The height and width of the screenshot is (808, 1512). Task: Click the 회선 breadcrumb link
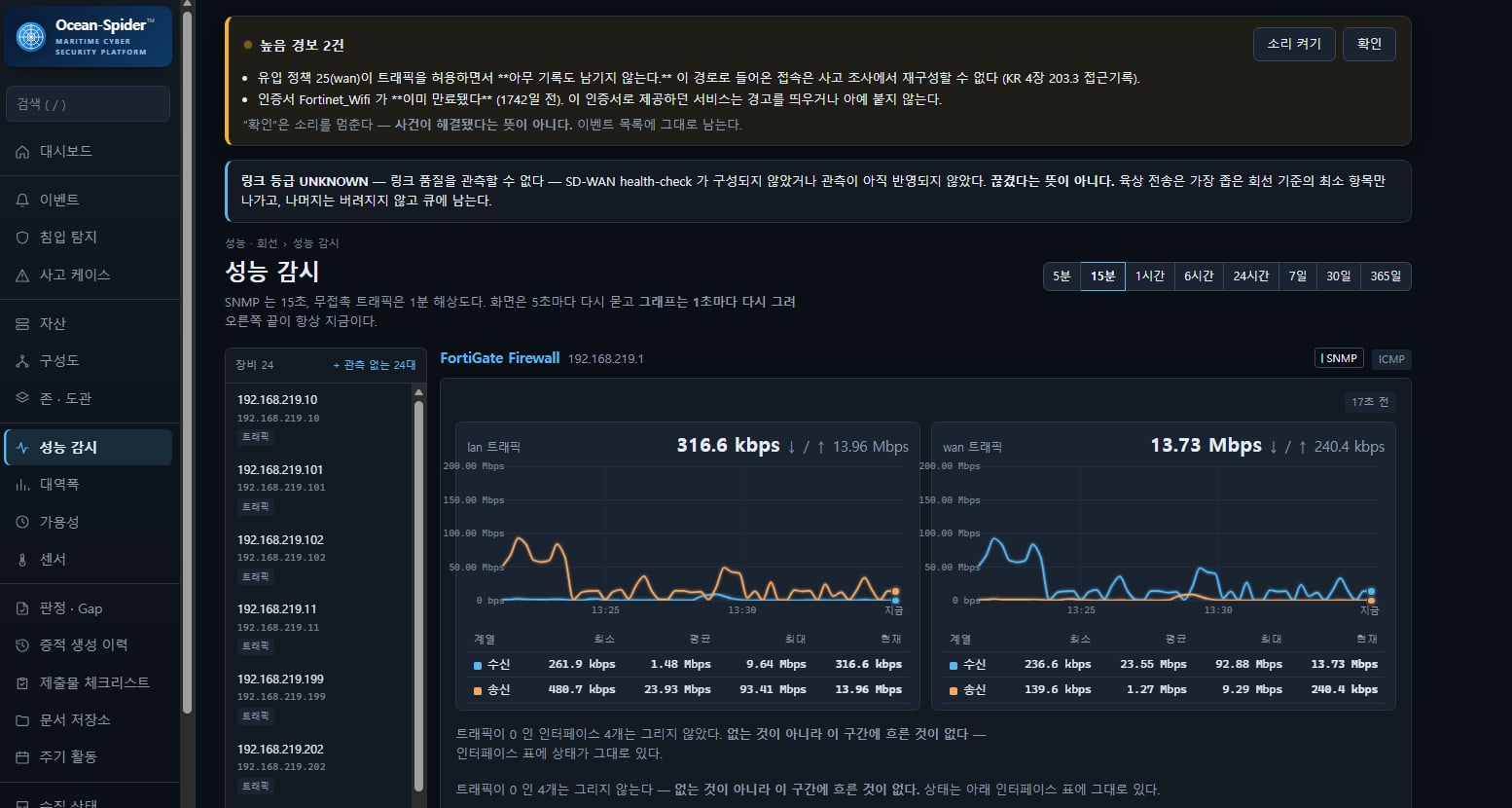coord(267,243)
